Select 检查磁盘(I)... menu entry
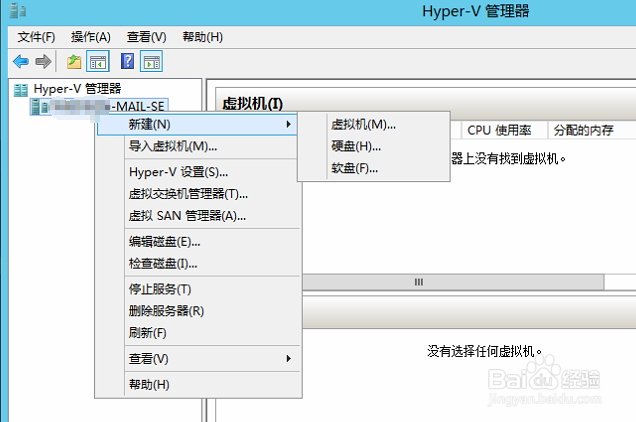636x422 pixels. (199, 264)
